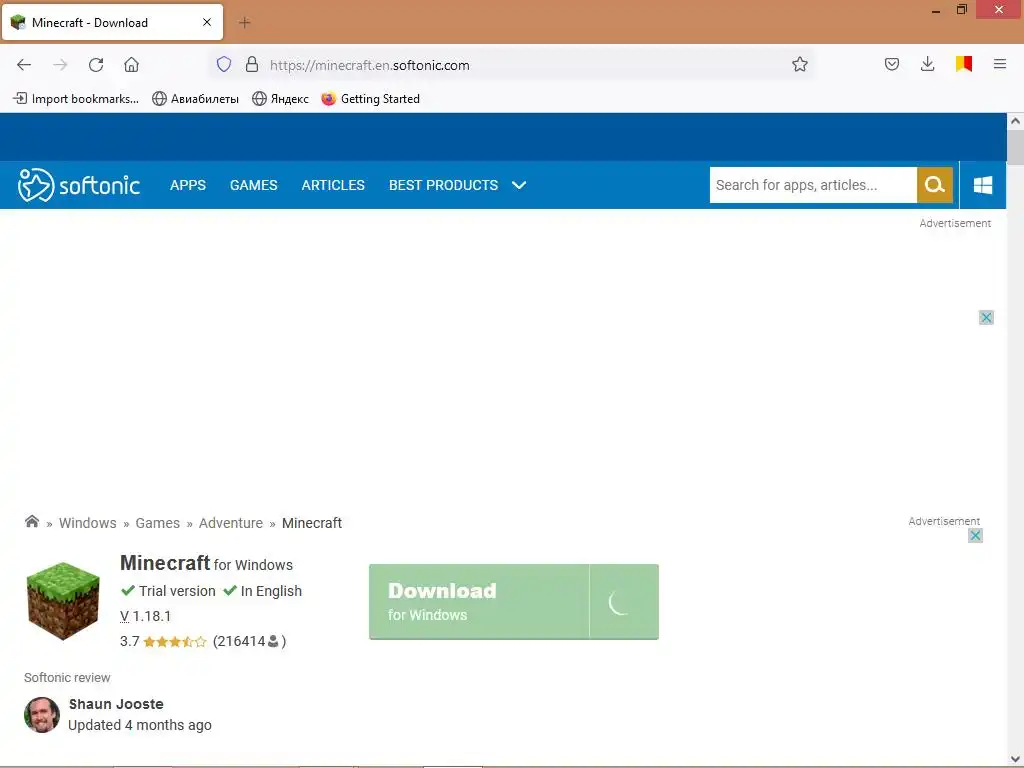Click the V 1.18.1 version text
The height and width of the screenshot is (768, 1024).
click(x=146, y=616)
